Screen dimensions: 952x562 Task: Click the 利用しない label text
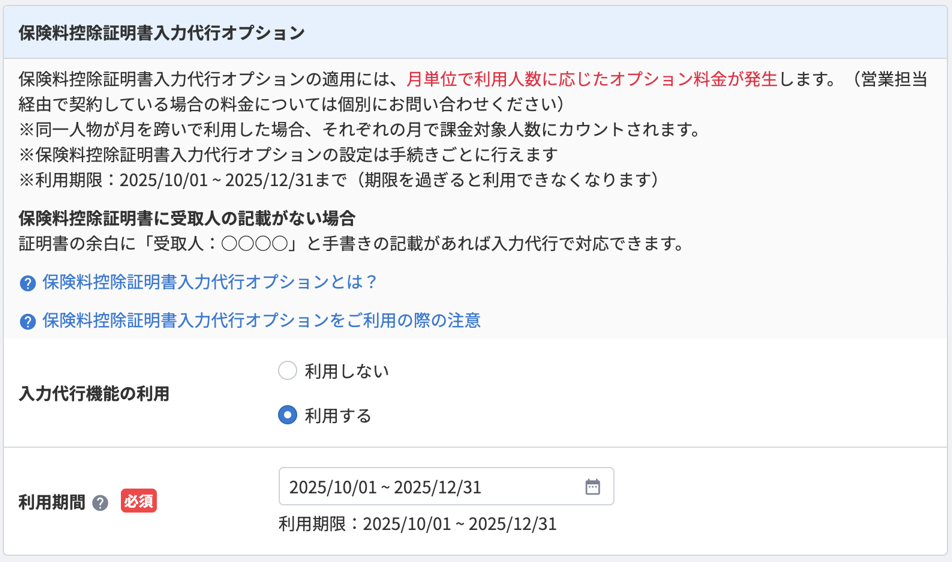[347, 371]
